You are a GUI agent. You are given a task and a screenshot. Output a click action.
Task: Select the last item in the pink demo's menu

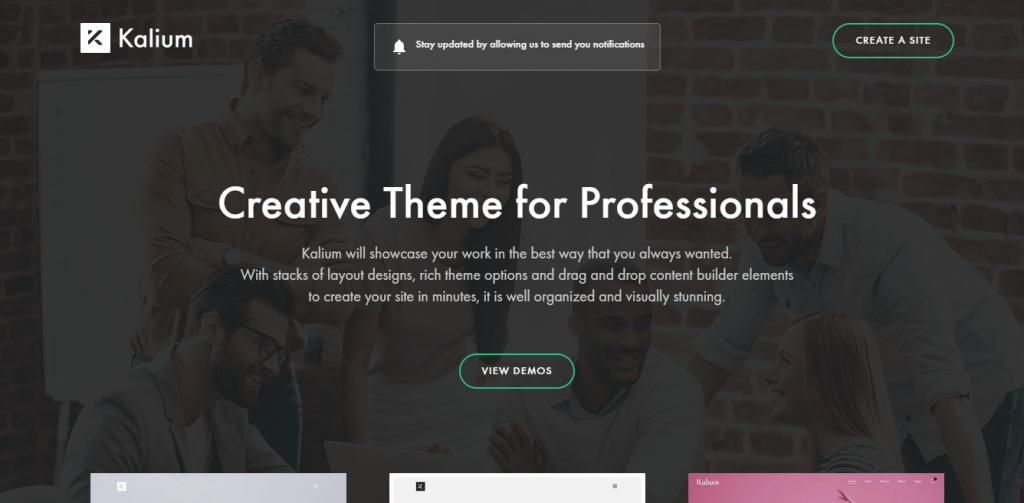[x=918, y=481]
